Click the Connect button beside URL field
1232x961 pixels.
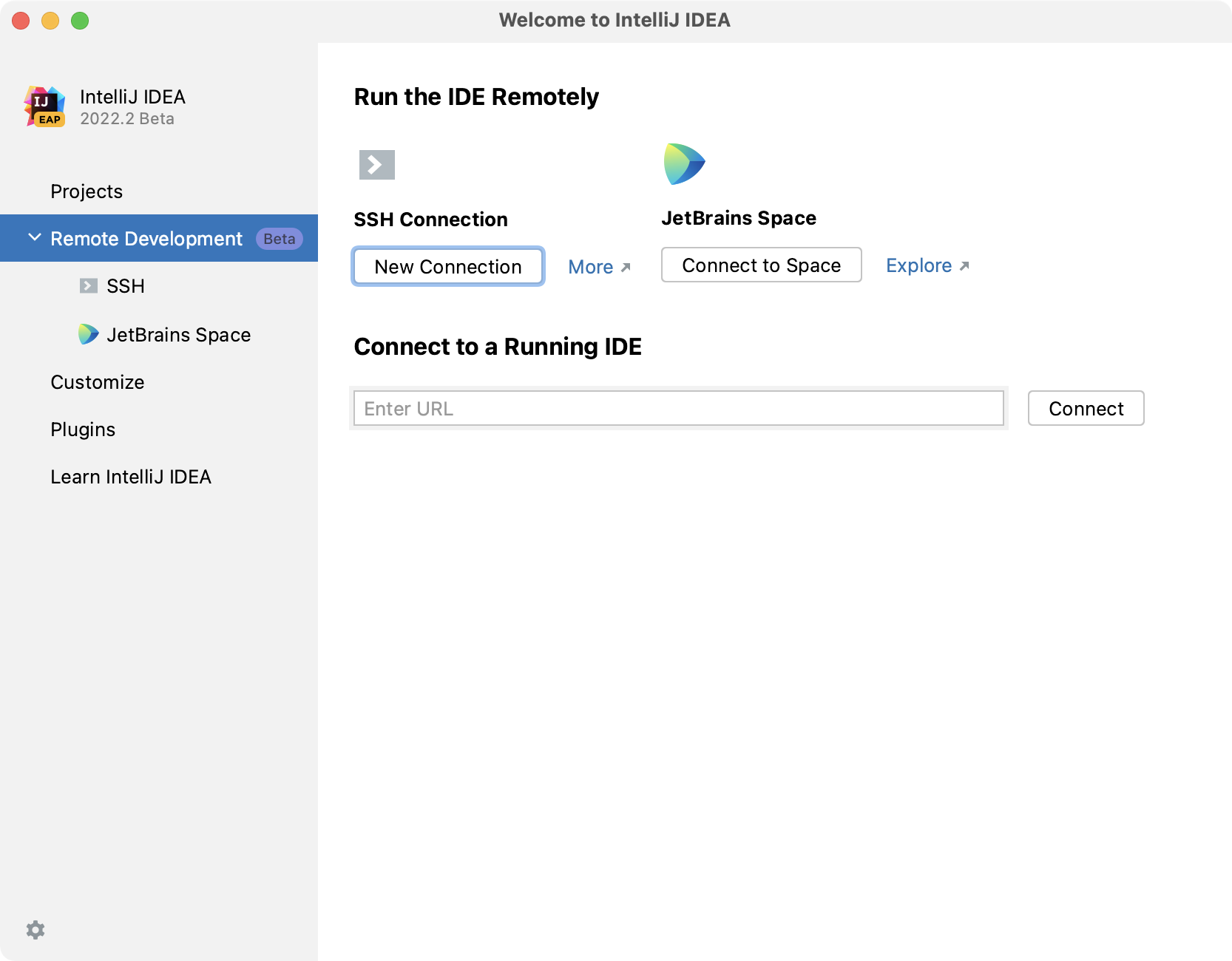click(x=1086, y=408)
